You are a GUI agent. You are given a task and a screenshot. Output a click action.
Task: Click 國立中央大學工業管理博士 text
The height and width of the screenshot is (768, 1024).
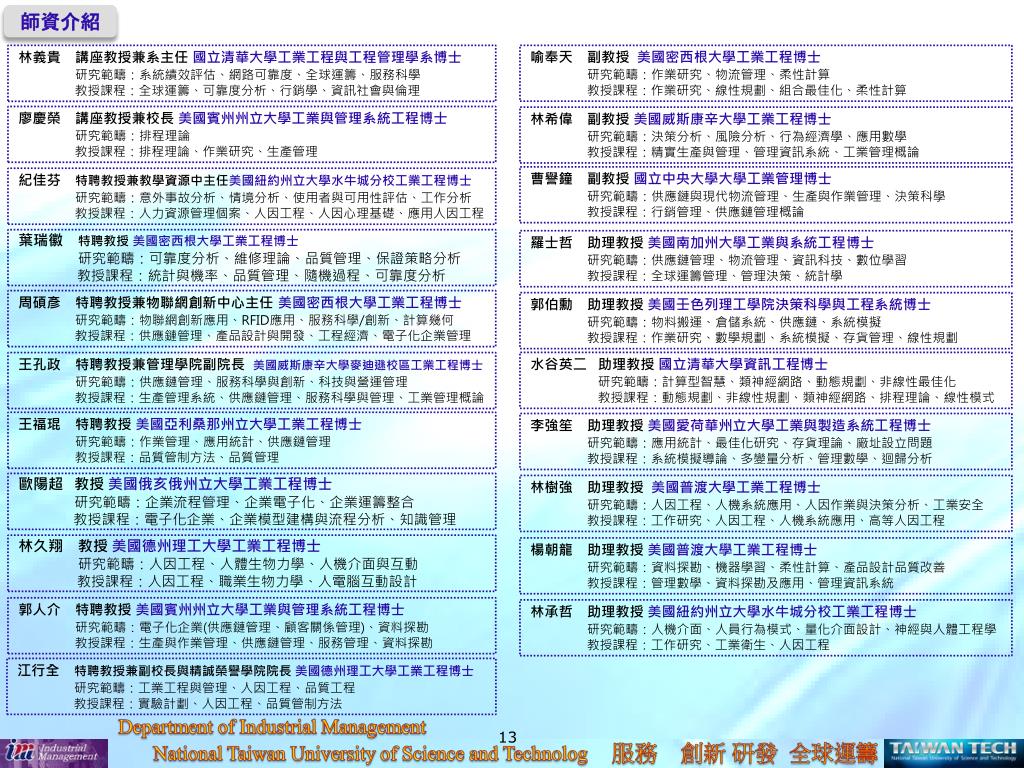pos(732,179)
